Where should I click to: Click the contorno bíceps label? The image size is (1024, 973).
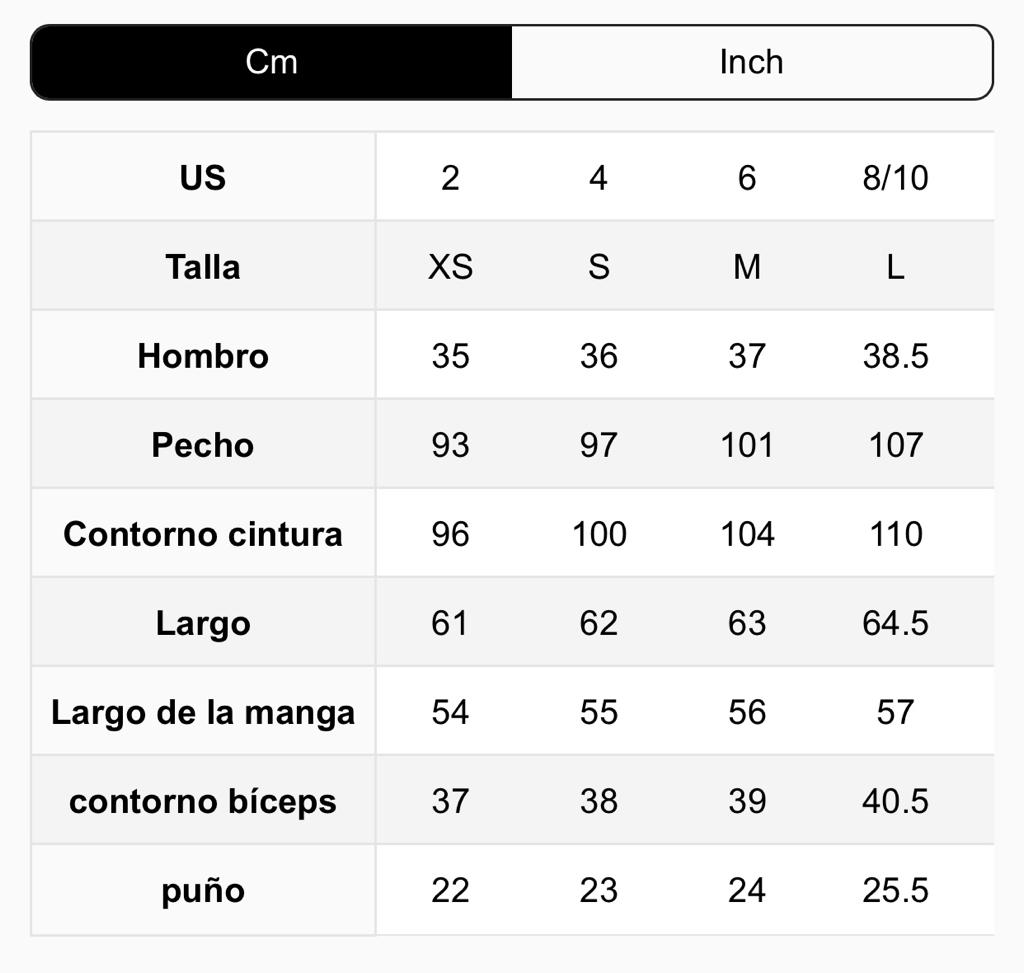[x=203, y=801]
